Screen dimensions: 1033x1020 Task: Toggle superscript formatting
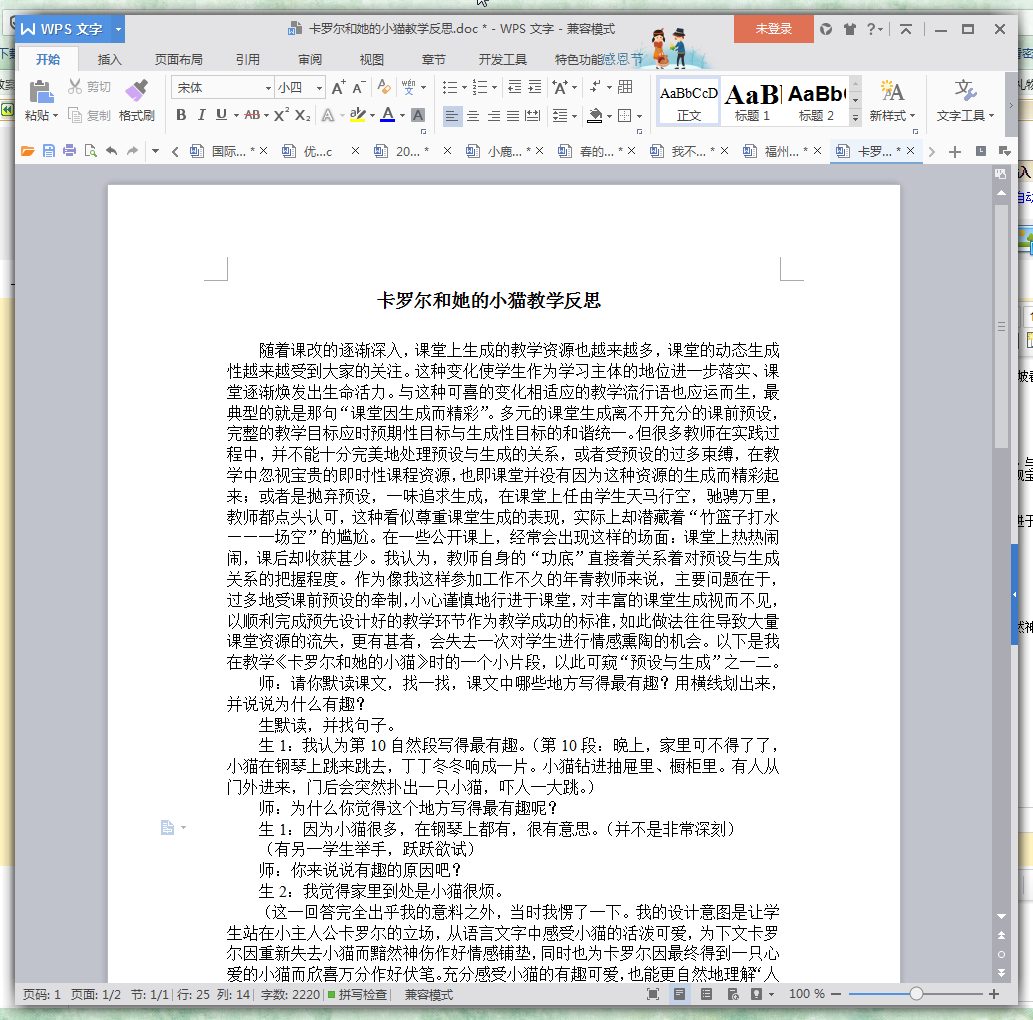(281, 115)
